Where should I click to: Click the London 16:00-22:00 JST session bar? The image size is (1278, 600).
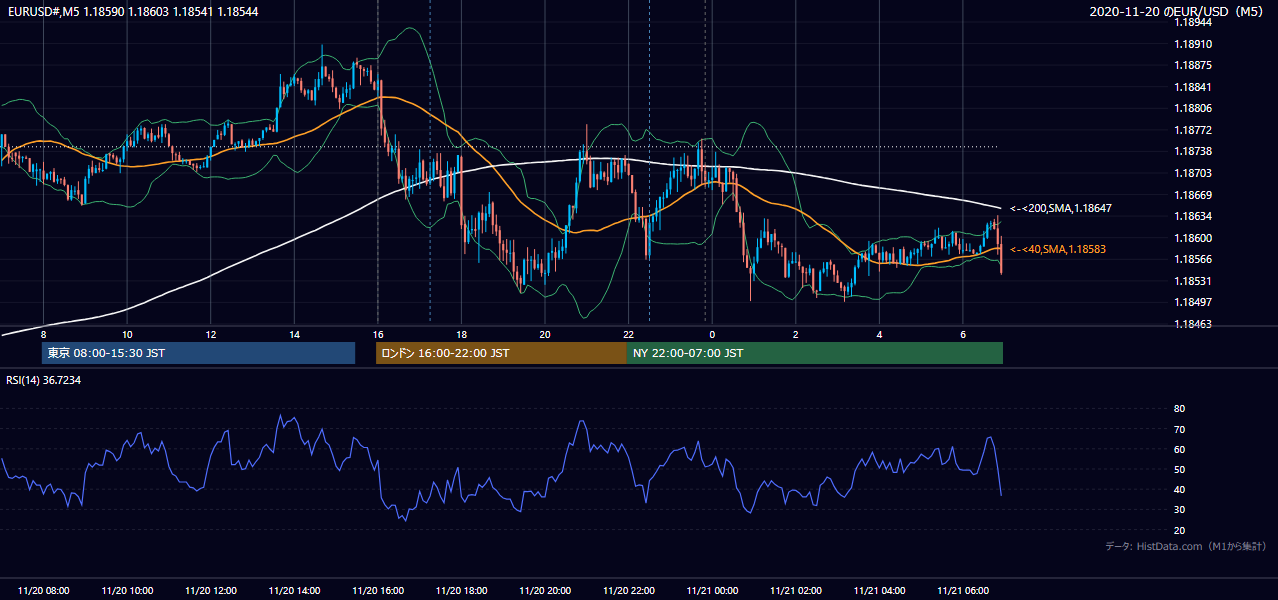point(501,353)
